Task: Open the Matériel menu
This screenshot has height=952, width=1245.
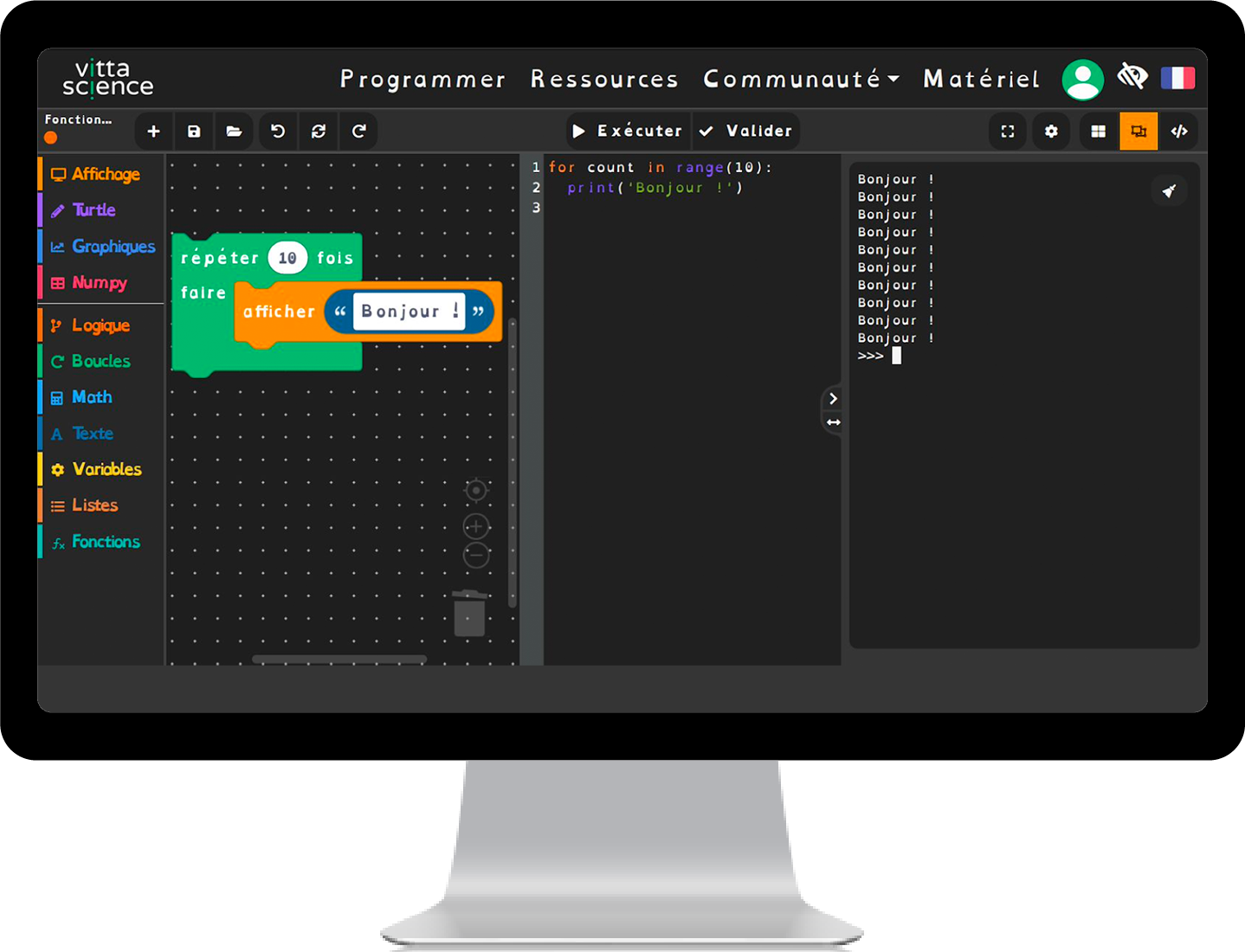Action: [x=981, y=79]
